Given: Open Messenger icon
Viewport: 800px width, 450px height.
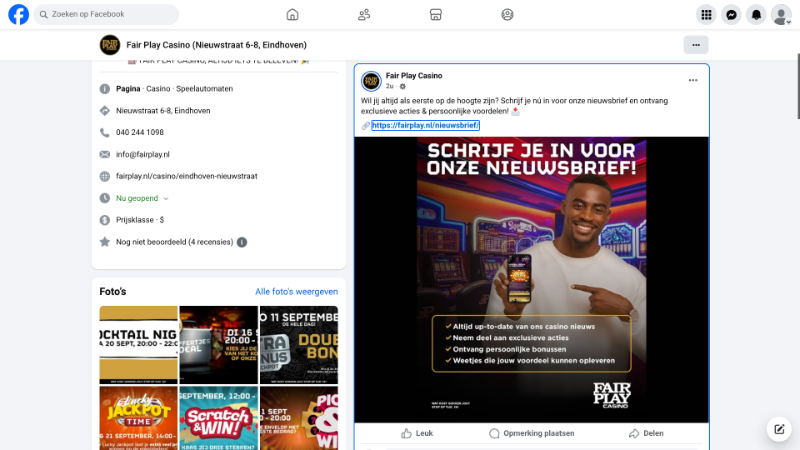Looking at the screenshot, I should tap(731, 15).
